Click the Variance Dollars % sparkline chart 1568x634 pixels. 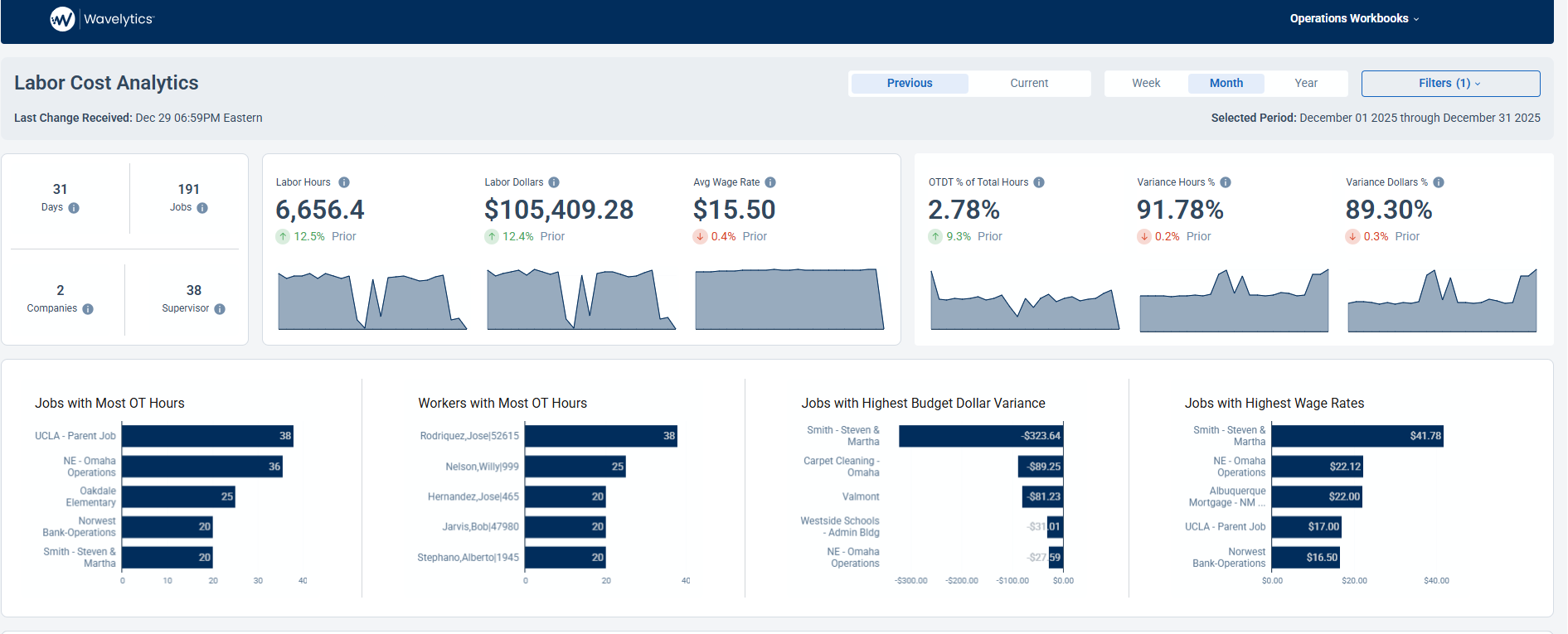click(x=1442, y=300)
